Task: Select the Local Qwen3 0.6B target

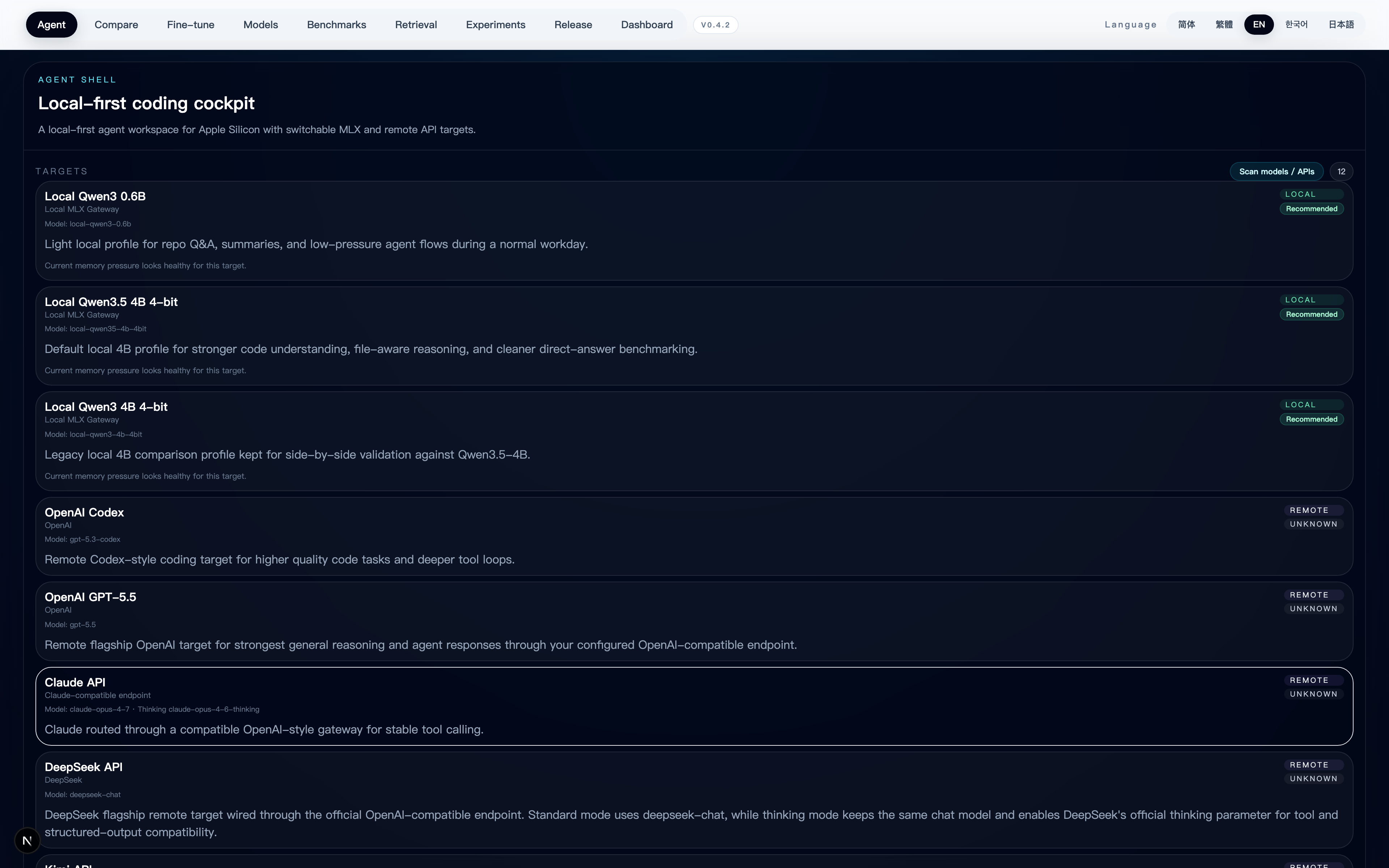Action: point(694,231)
